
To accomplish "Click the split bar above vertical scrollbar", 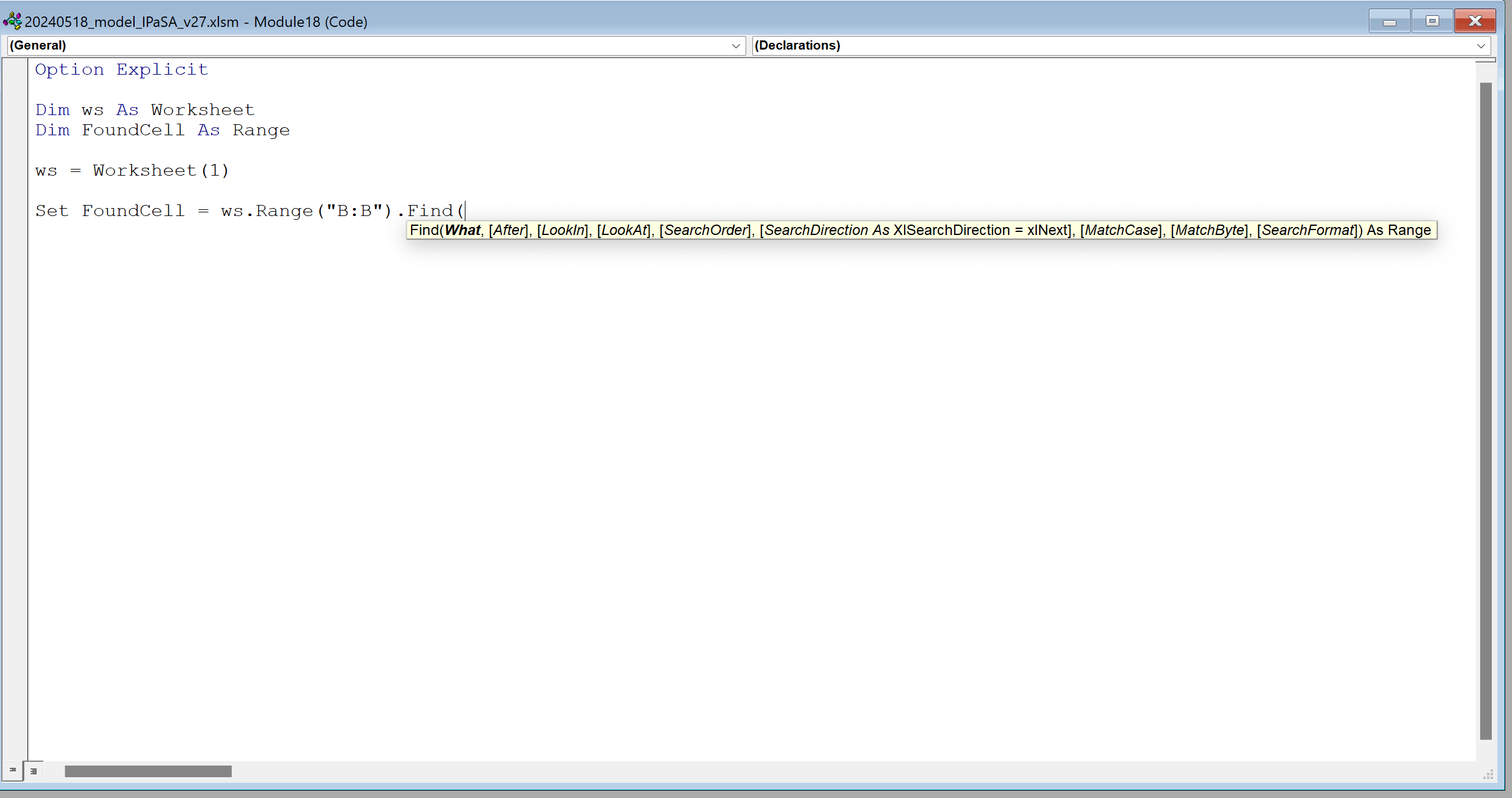I will (1486, 61).
